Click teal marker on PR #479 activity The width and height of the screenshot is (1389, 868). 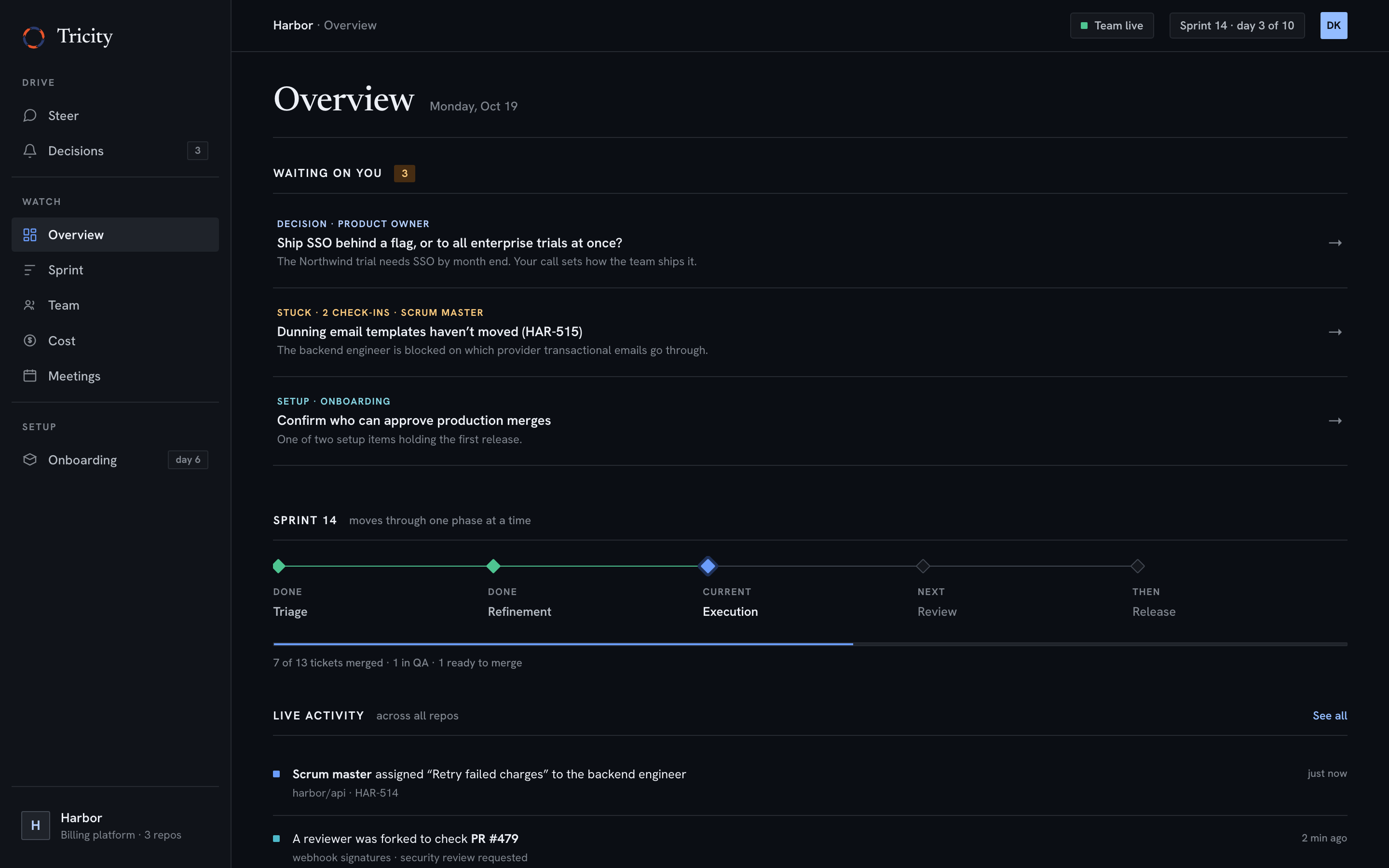(277, 839)
